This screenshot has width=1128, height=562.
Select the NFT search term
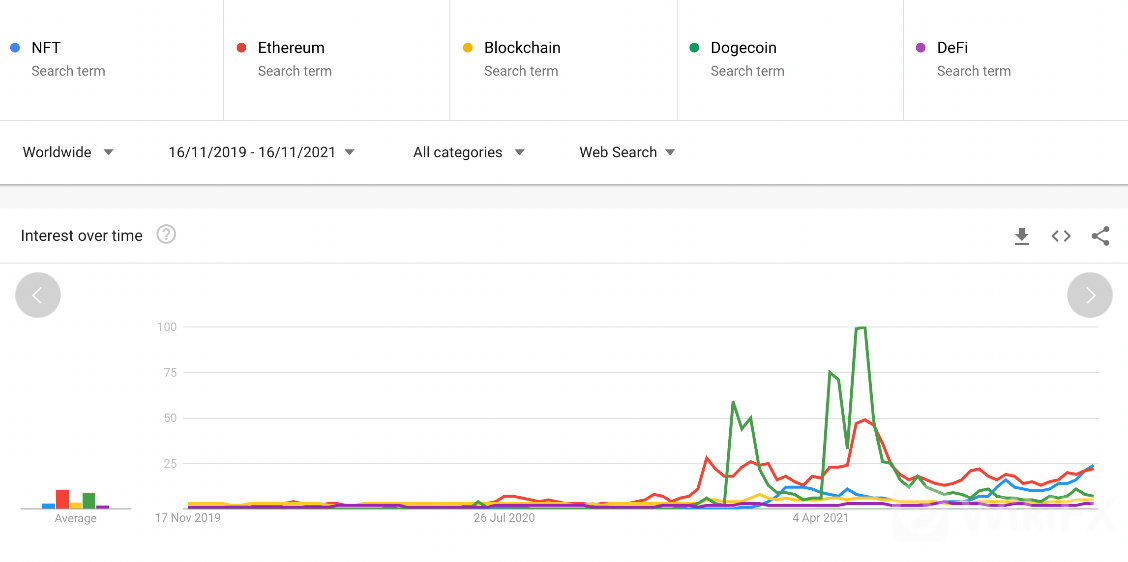click(46, 48)
